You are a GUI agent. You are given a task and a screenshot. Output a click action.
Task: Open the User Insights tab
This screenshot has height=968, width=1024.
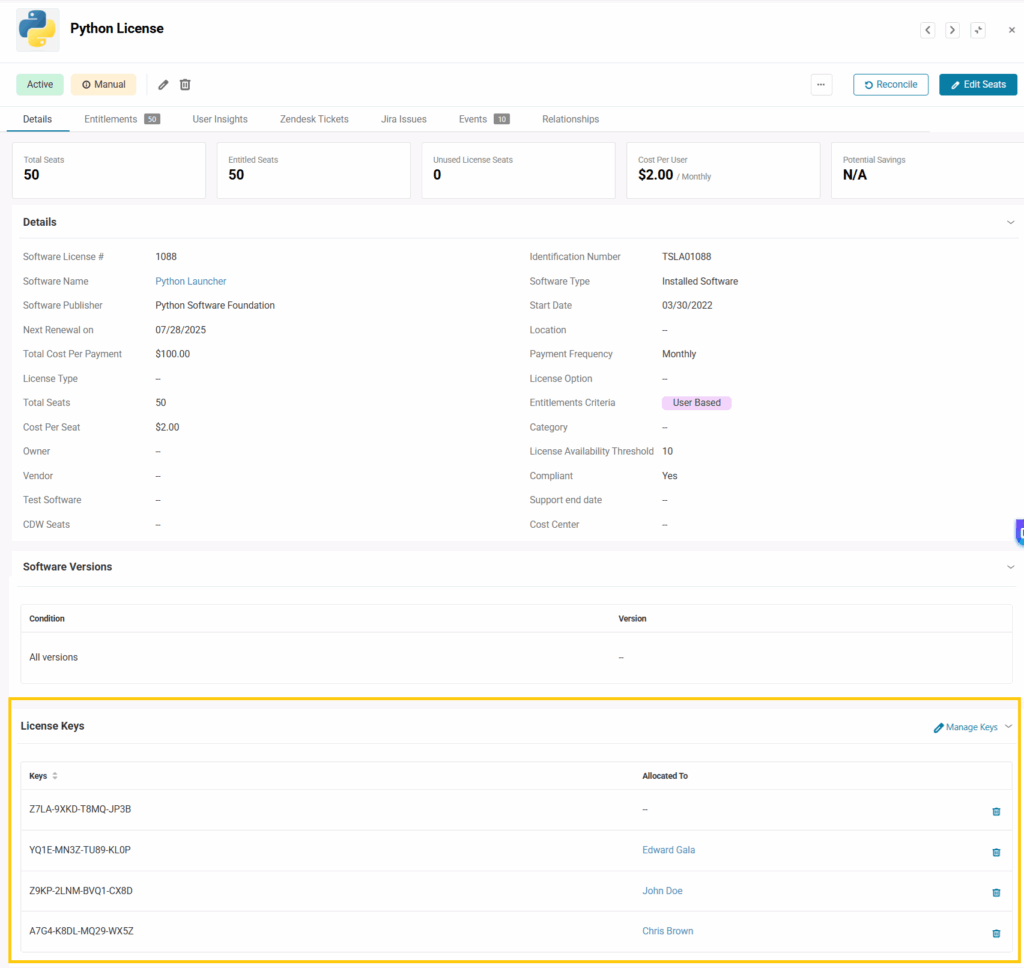(x=220, y=120)
